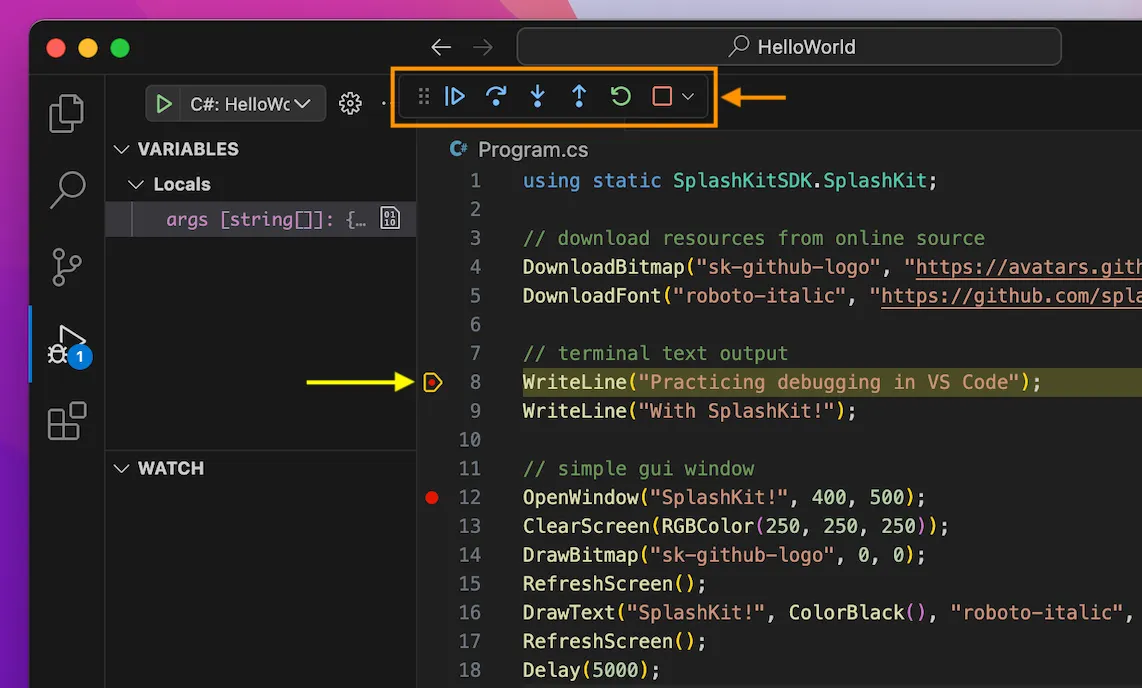The width and height of the screenshot is (1142, 688).
Task: Collapse the WATCH section
Action: 122,468
